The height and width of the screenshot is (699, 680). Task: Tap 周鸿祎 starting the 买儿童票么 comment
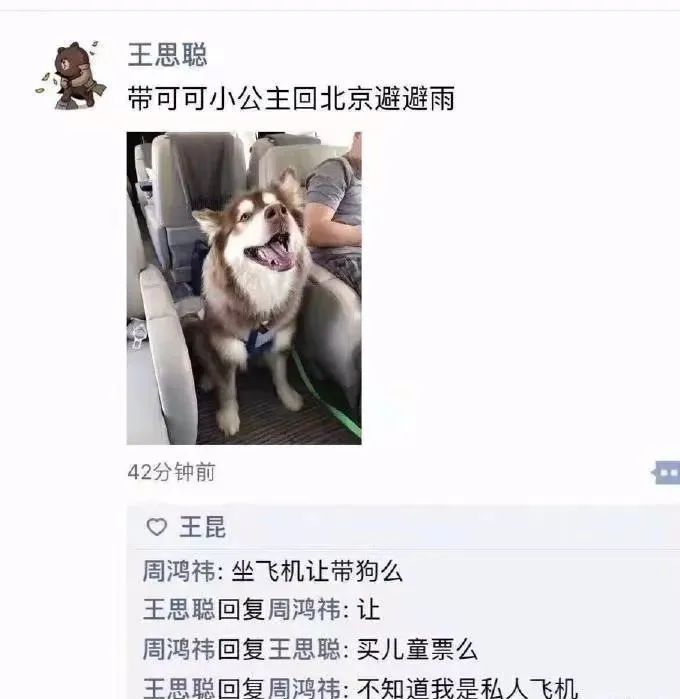tap(179, 649)
